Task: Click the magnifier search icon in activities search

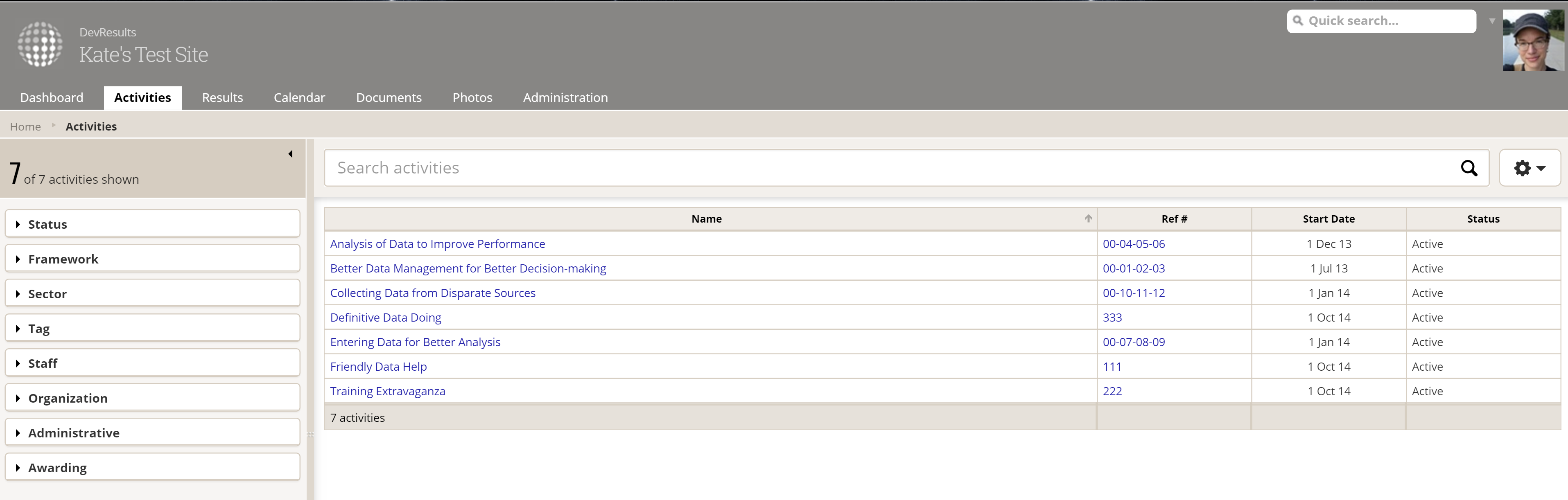Action: 1469,169
